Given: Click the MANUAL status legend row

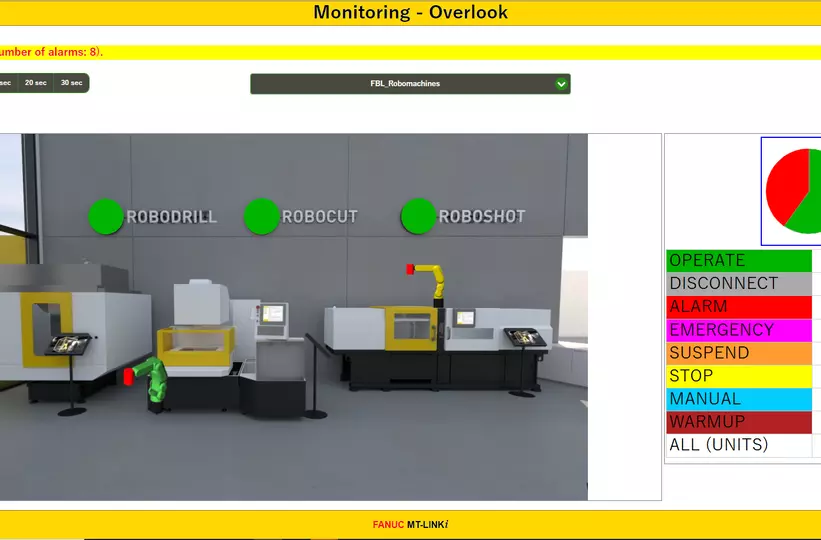Looking at the screenshot, I should pyautogui.click(x=739, y=399).
